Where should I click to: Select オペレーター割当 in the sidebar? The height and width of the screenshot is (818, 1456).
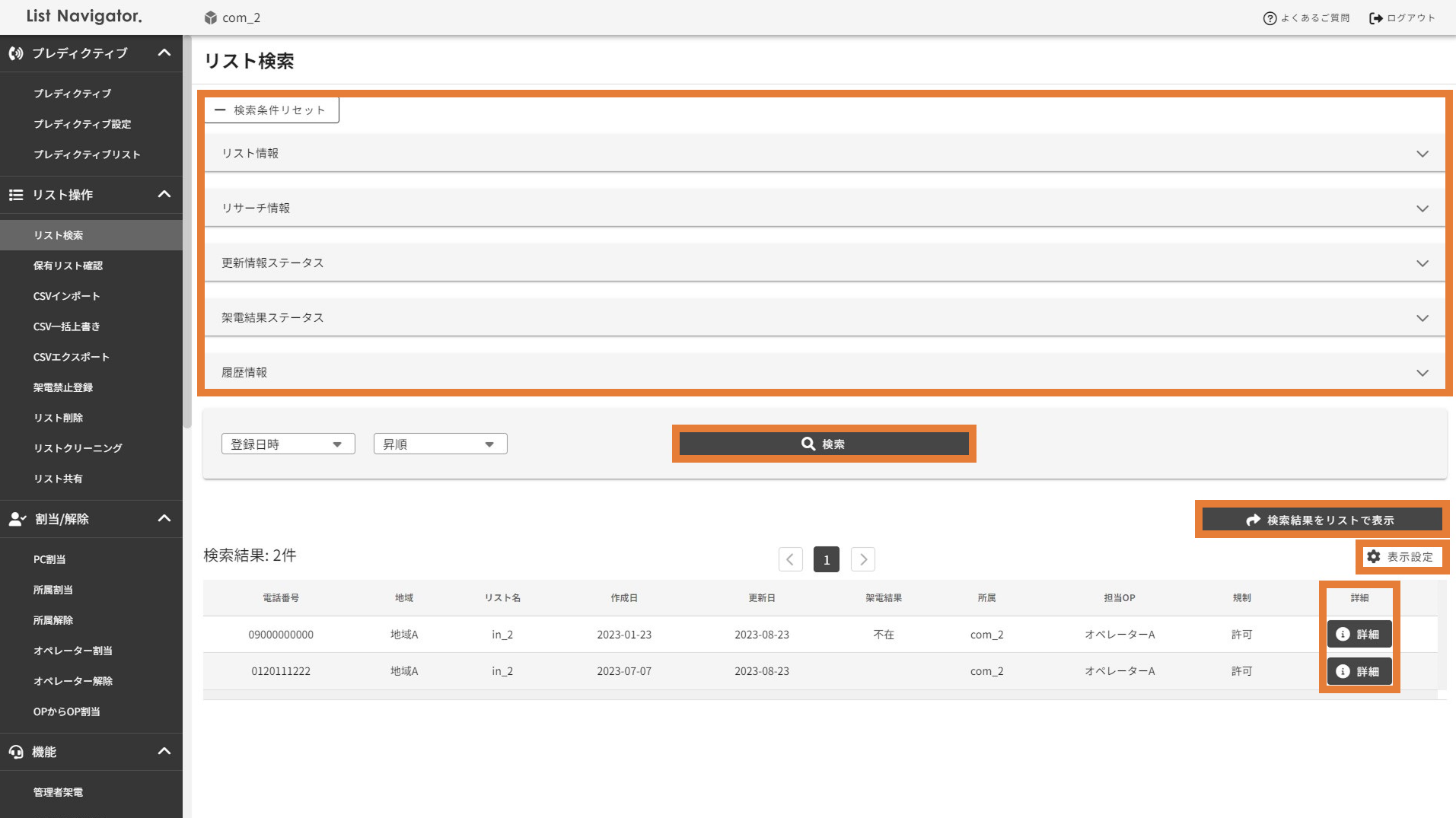click(73, 651)
